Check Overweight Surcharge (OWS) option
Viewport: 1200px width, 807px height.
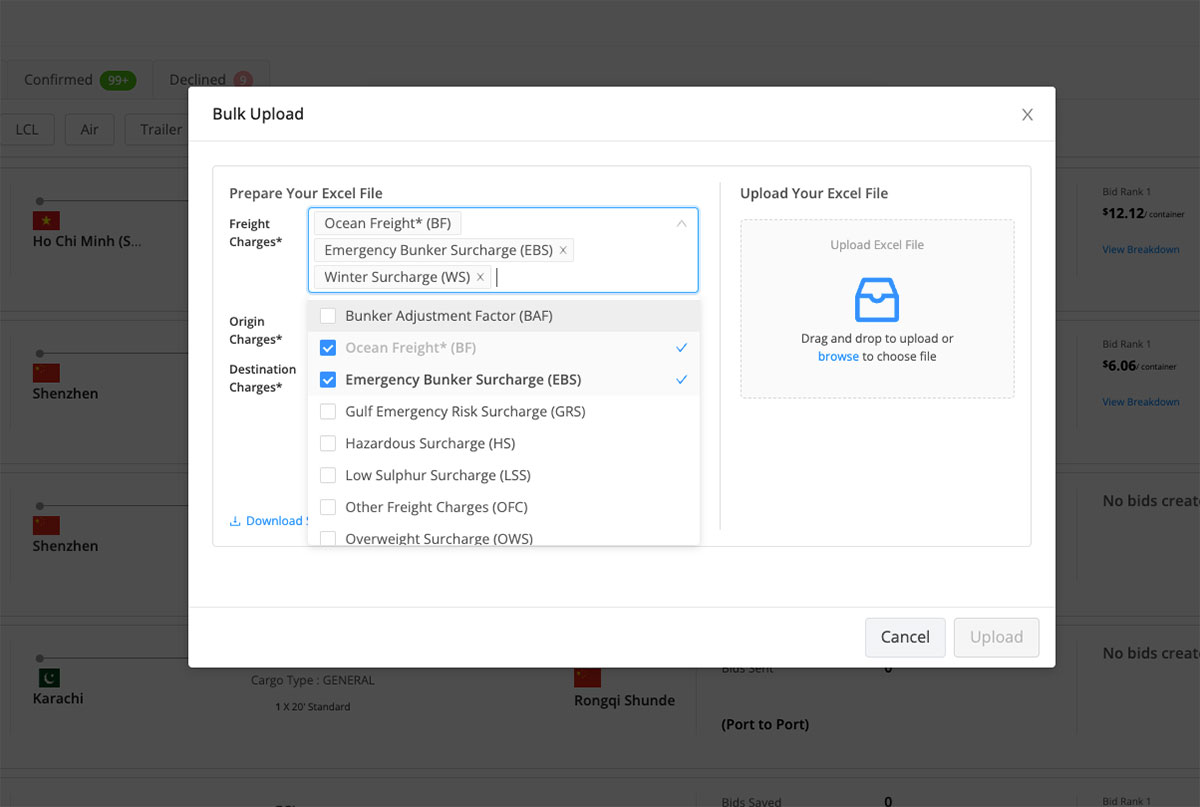click(x=328, y=538)
